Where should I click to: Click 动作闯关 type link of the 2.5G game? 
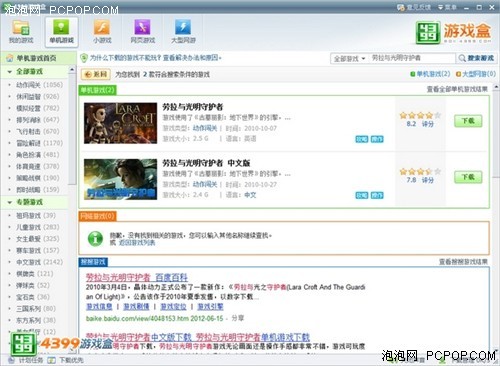205,128
